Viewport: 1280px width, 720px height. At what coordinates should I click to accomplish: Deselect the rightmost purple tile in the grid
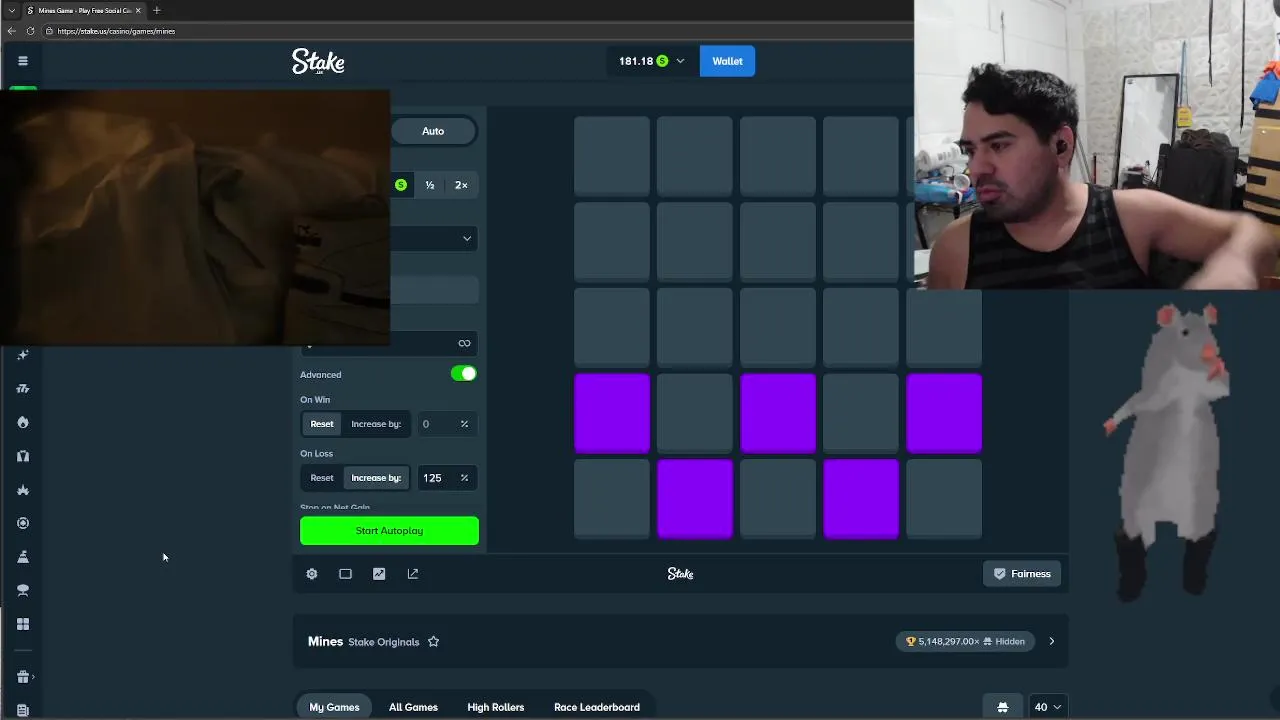tap(944, 413)
